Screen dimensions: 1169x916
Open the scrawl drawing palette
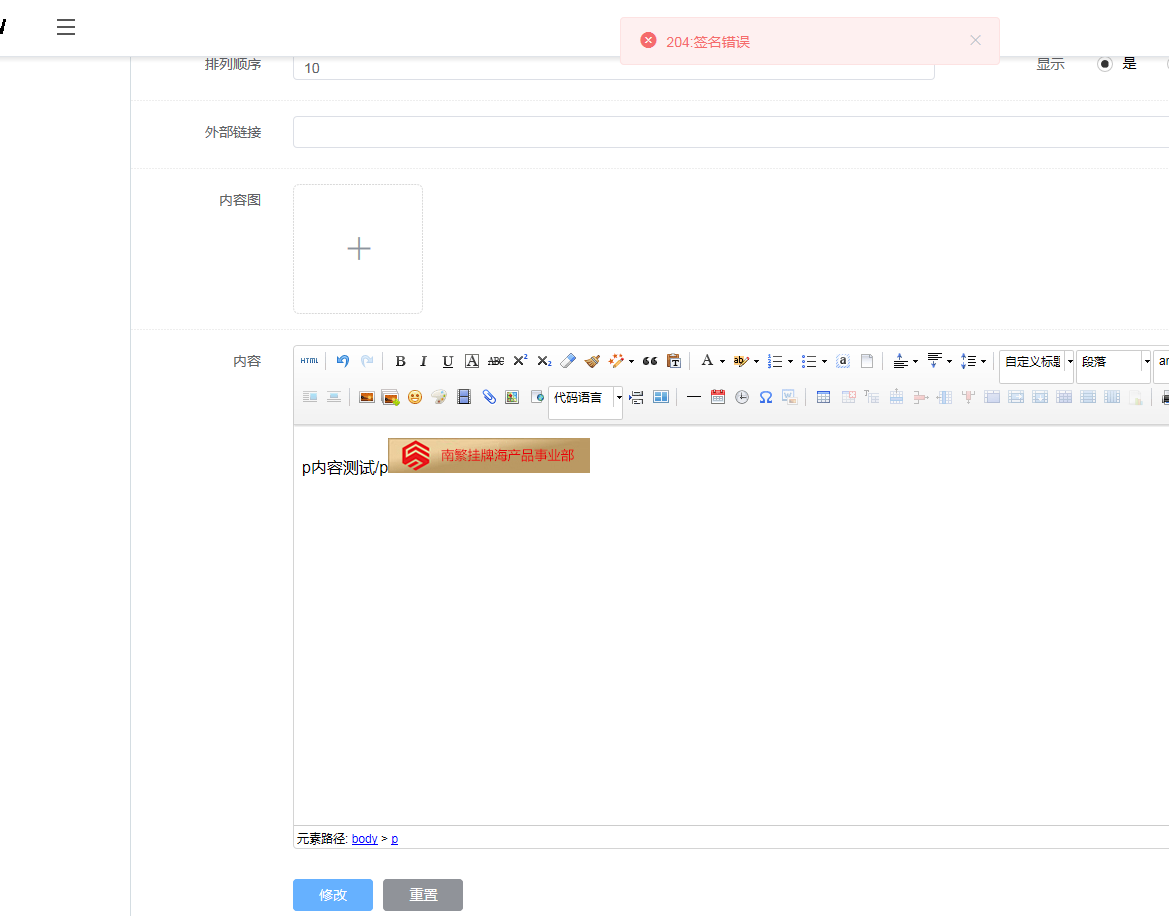pos(439,397)
